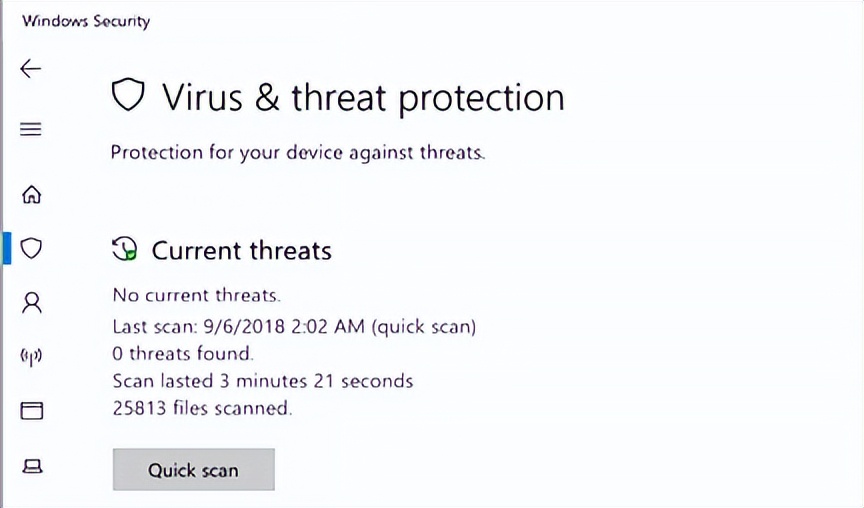Image resolution: width=864 pixels, height=508 pixels.
Task: Click the Last scan date line
Action: pyautogui.click(x=294, y=326)
